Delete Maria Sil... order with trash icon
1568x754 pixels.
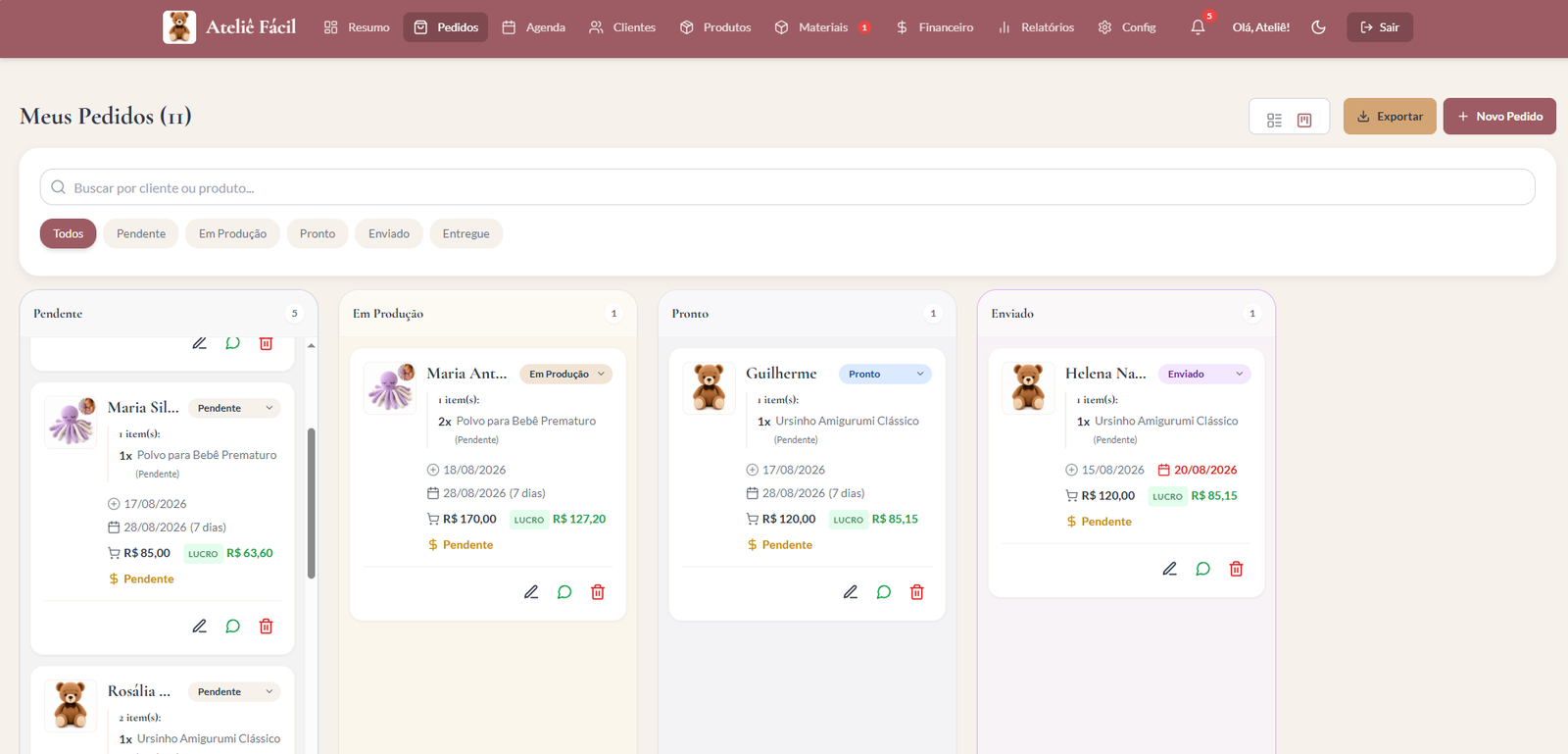point(267,627)
